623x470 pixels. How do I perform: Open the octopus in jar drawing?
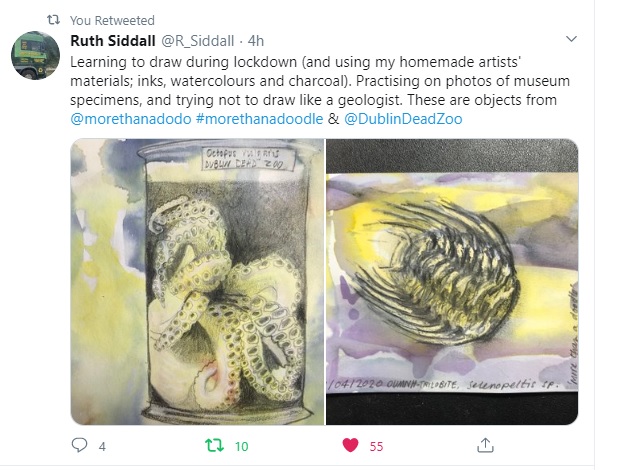[x=197, y=282]
